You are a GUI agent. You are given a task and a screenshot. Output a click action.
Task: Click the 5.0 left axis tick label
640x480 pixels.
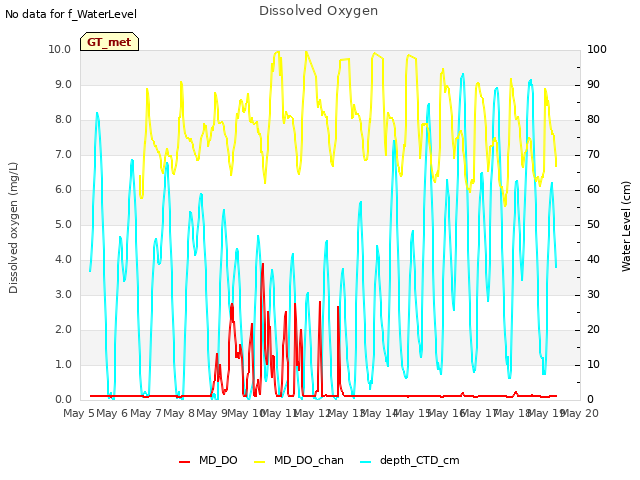tap(63, 224)
